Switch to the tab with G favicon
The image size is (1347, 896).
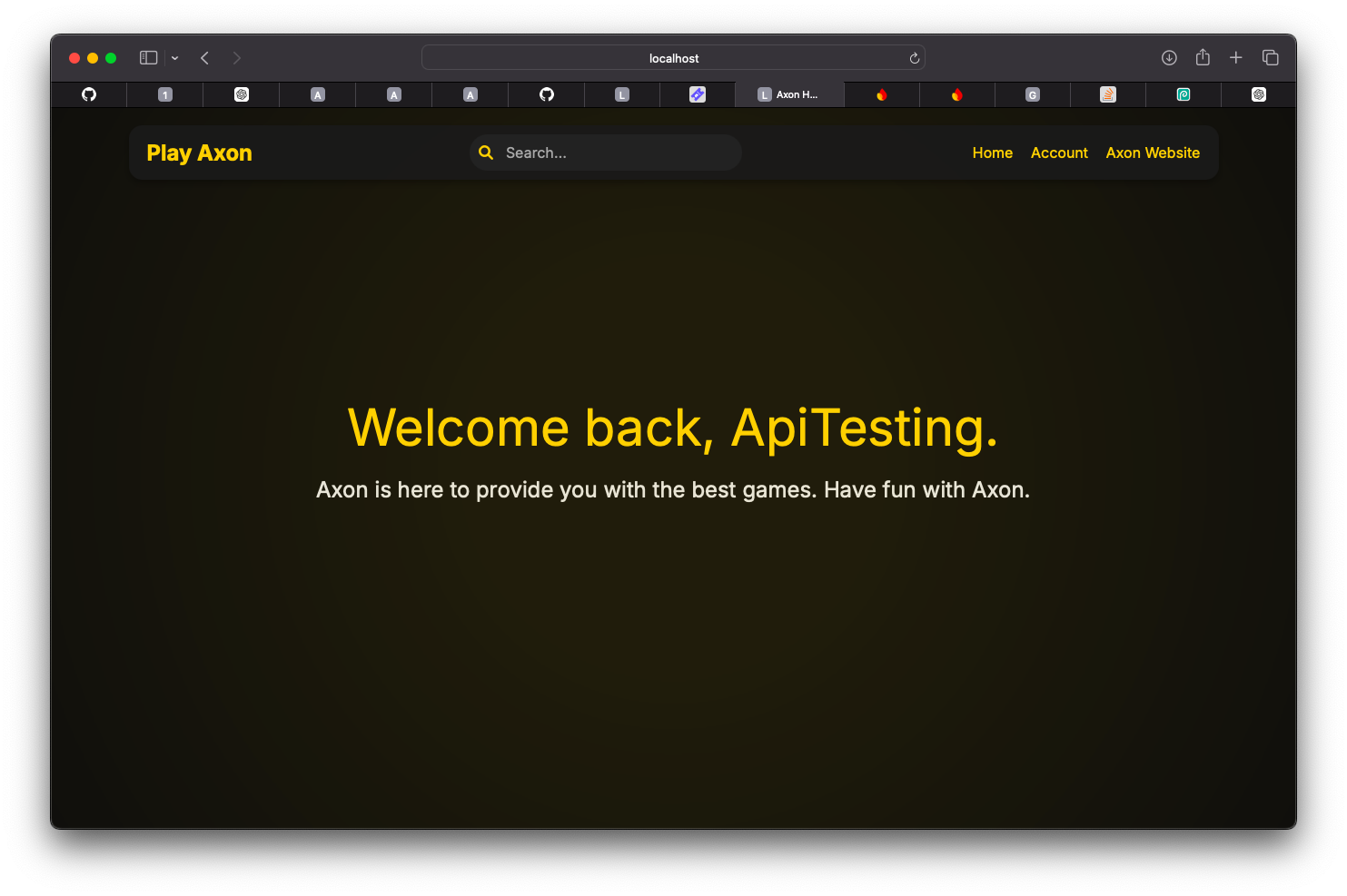click(1032, 94)
